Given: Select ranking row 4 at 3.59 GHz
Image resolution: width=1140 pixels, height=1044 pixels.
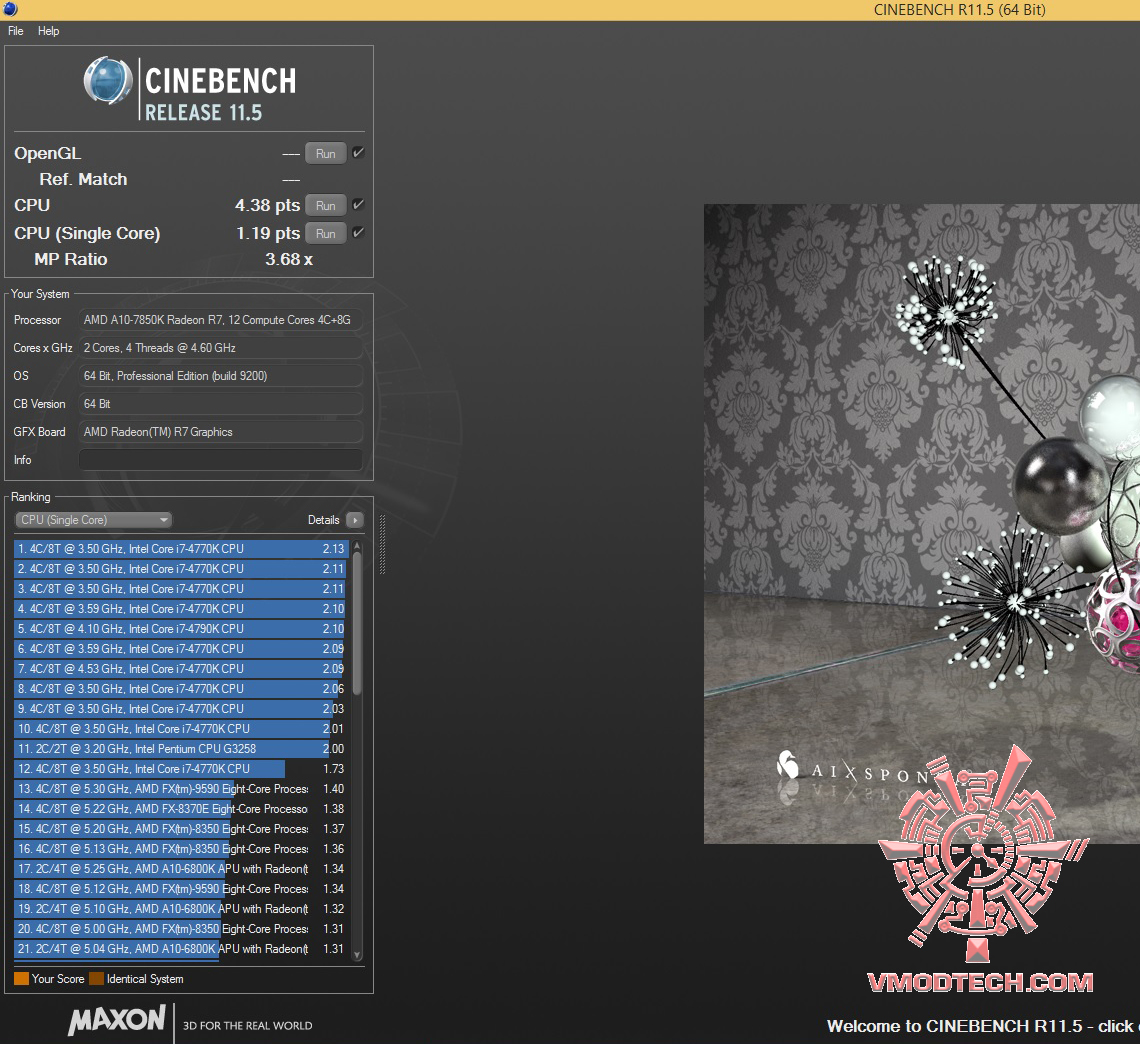Looking at the screenshot, I should tap(182, 609).
